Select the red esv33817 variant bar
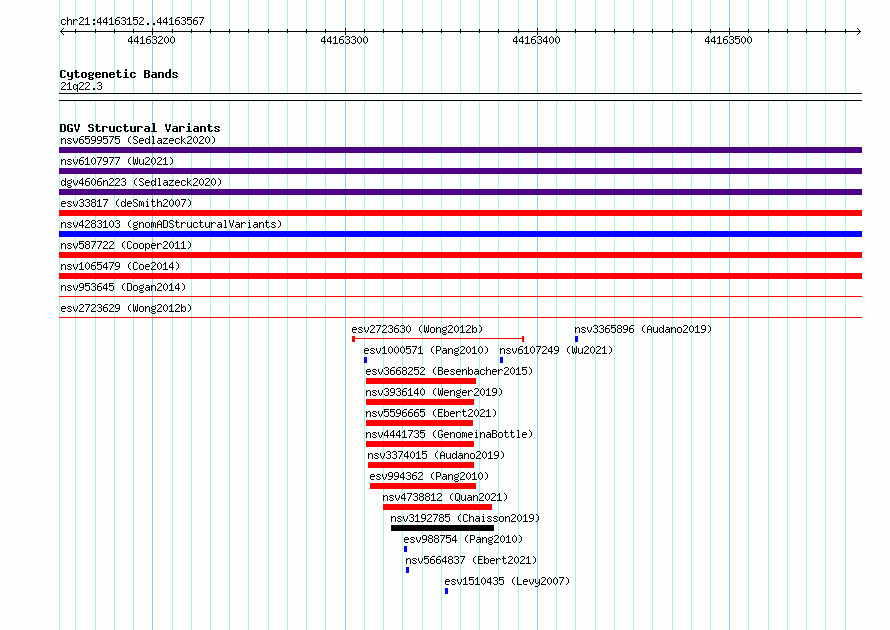This screenshot has height=630, width=890. coord(460,213)
